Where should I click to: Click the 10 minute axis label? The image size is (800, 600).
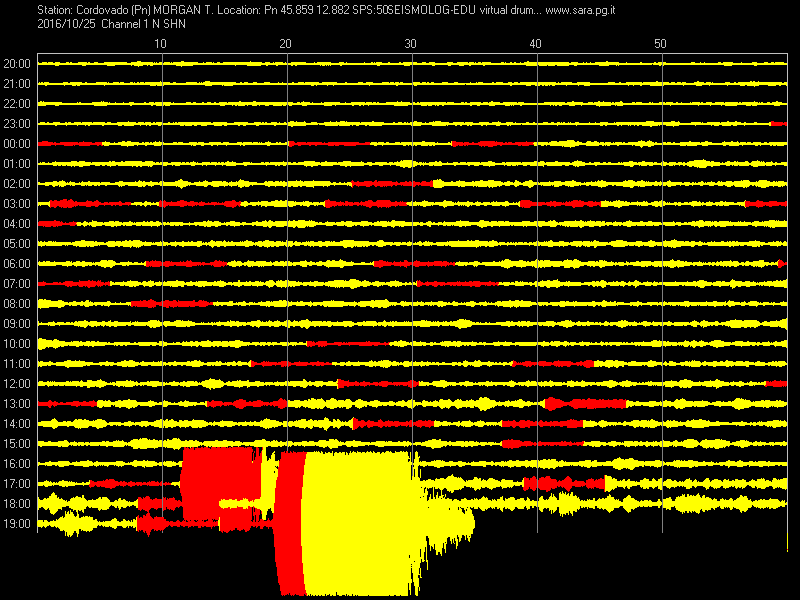[x=160, y=44]
